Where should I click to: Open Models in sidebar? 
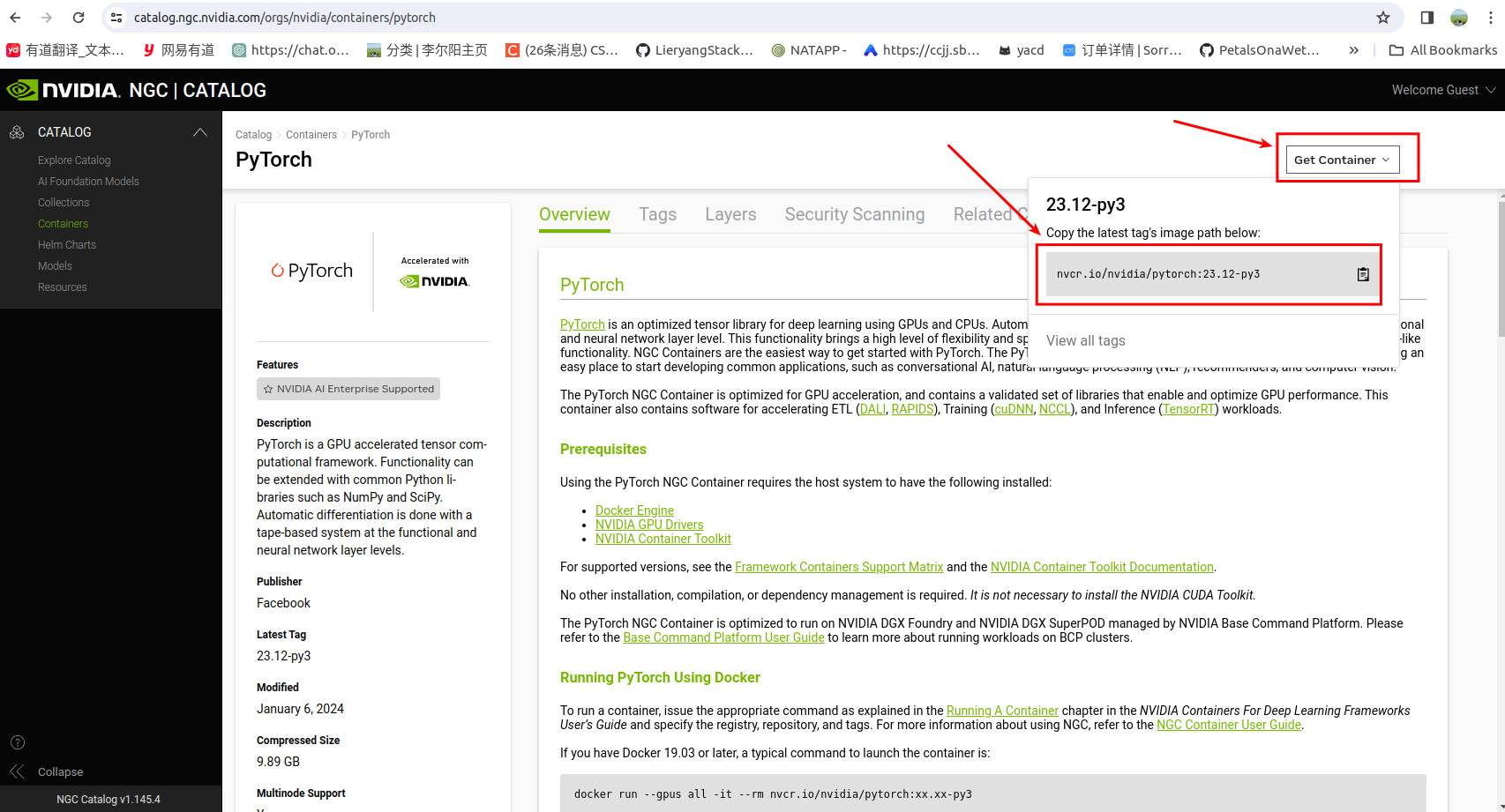[55, 266]
